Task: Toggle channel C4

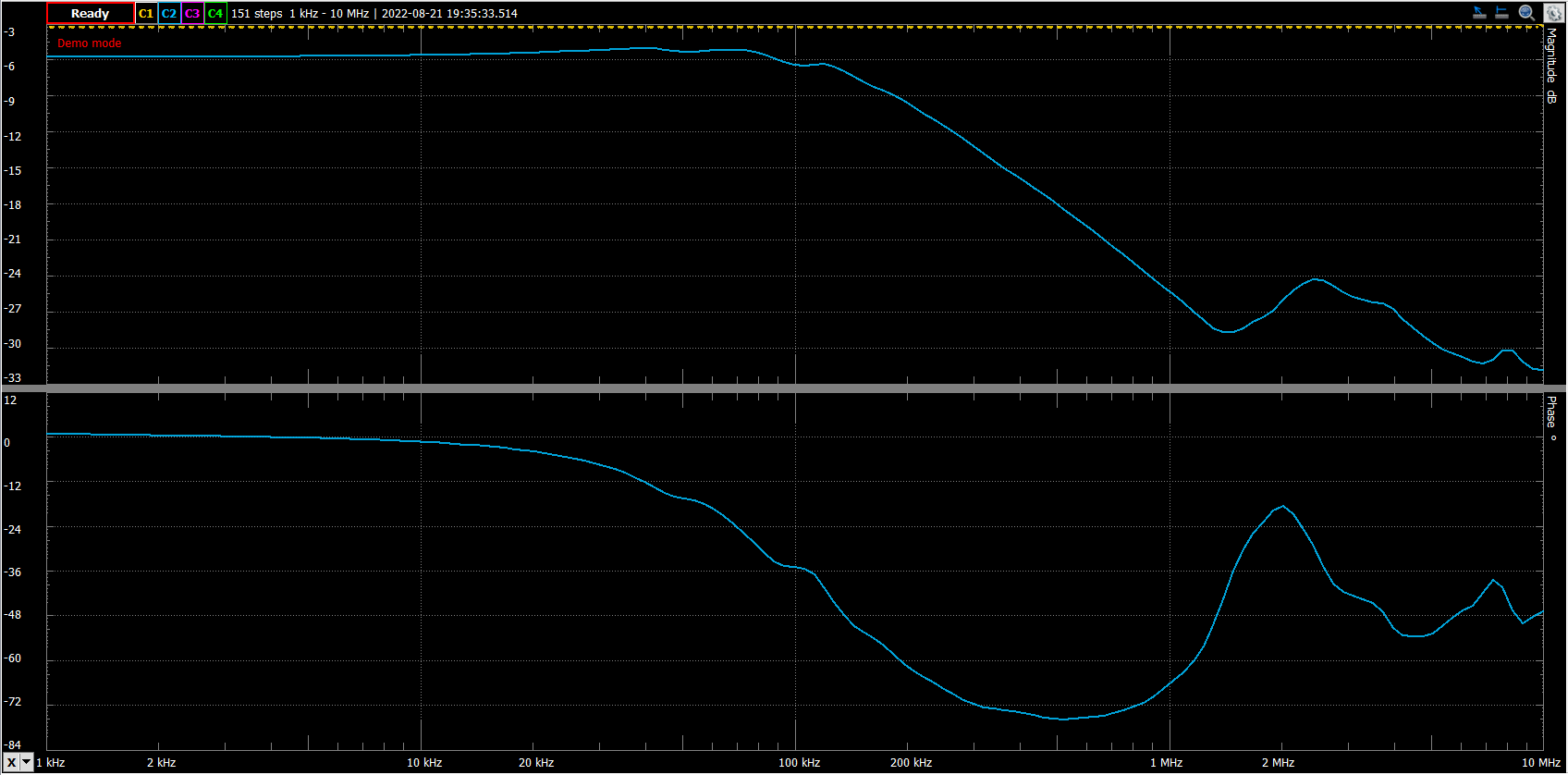Action: point(215,14)
